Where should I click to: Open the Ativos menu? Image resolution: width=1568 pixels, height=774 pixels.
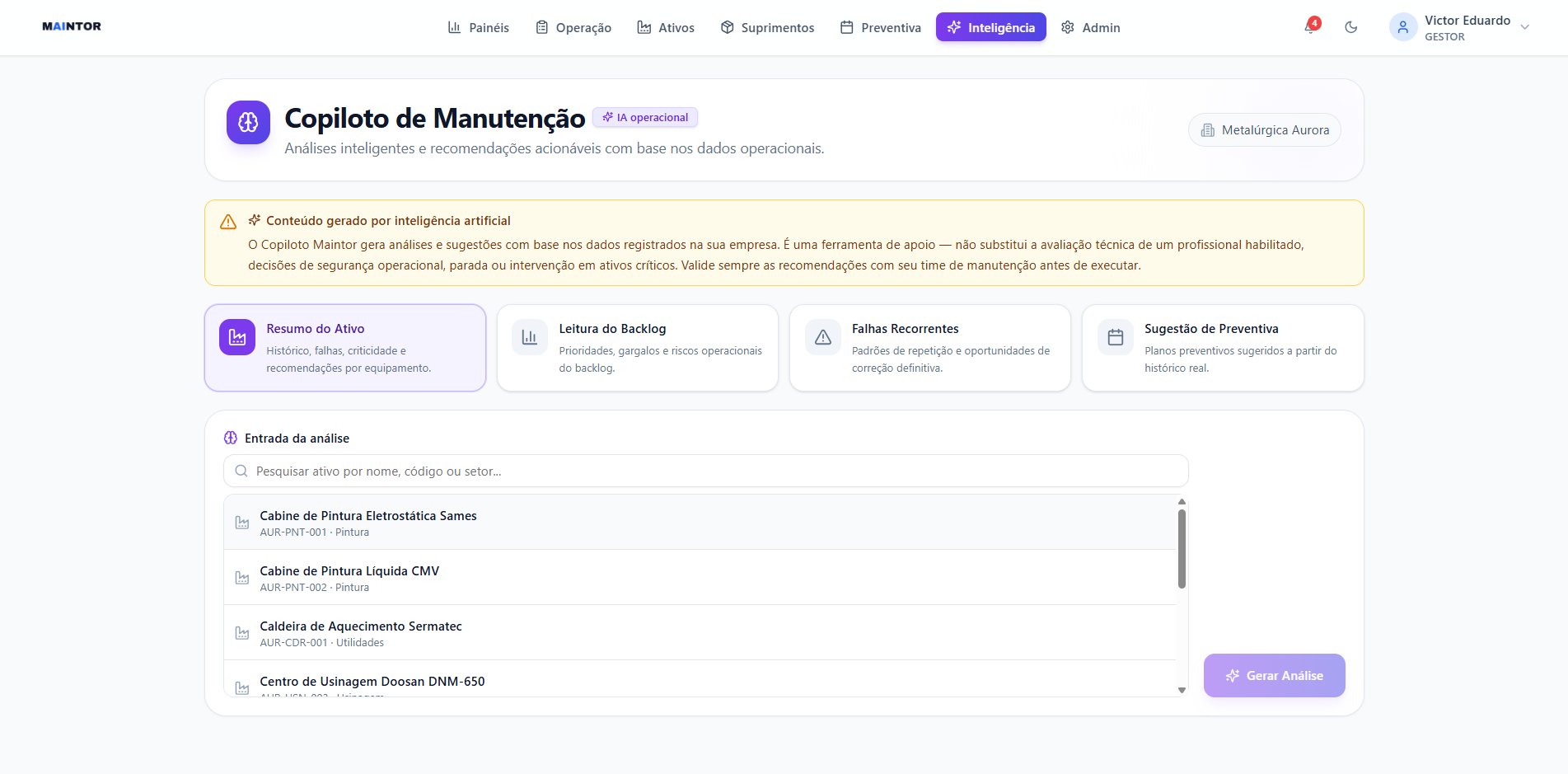click(666, 27)
